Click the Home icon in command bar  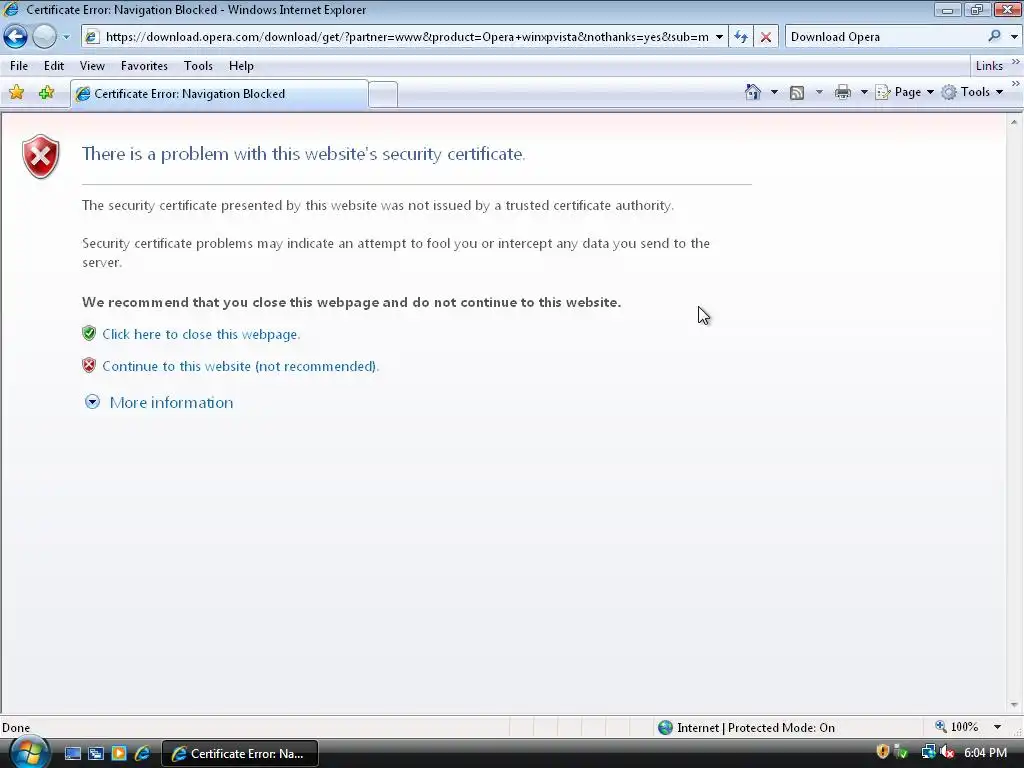click(752, 93)
